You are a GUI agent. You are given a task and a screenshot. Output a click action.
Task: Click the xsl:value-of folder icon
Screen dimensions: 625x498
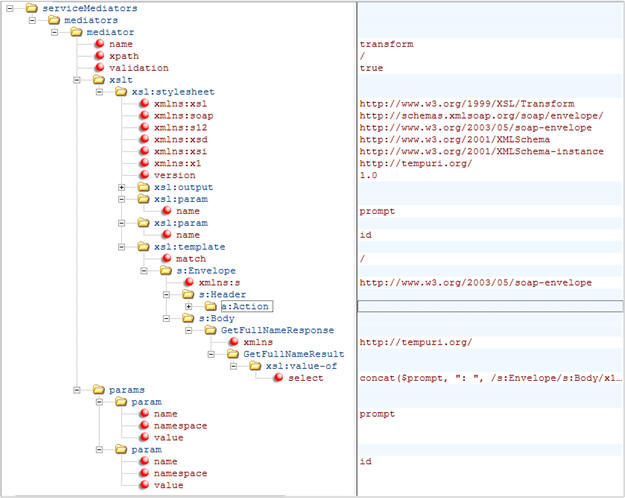point(255,366)
